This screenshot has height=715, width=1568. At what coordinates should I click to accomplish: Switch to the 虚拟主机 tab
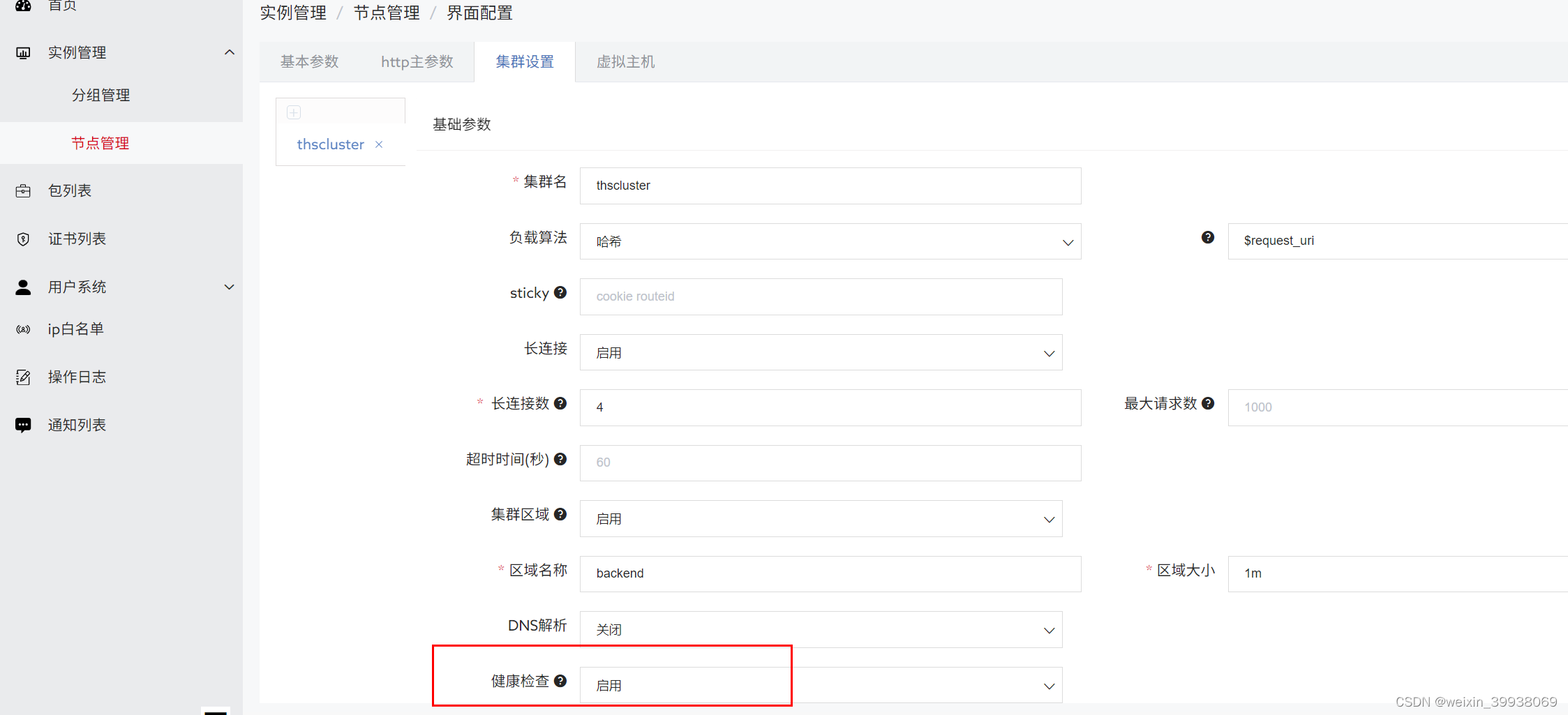[626, 62]
